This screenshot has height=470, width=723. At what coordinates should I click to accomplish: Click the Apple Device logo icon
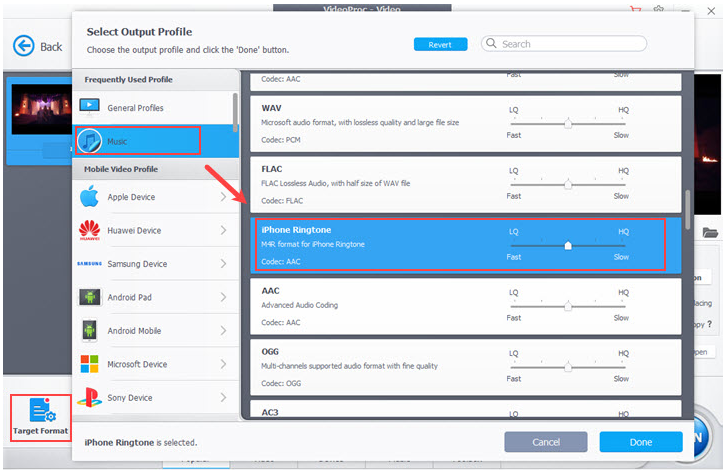pos(89,196)
